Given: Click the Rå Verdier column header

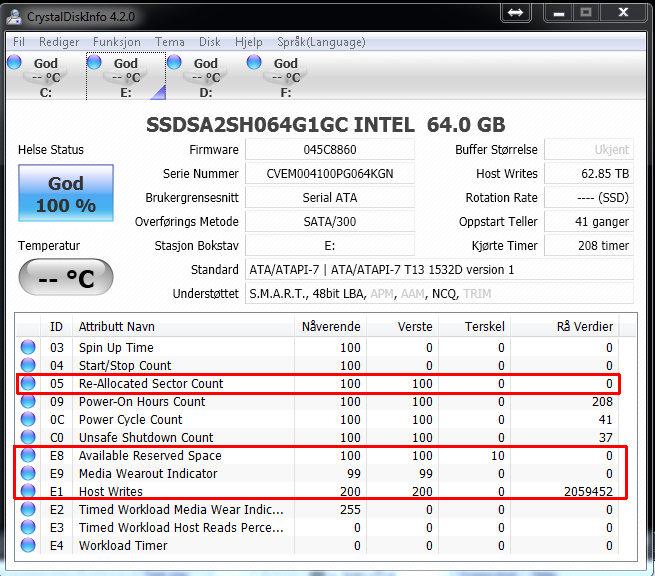Looking at the screenshot, I should [565, 326].
